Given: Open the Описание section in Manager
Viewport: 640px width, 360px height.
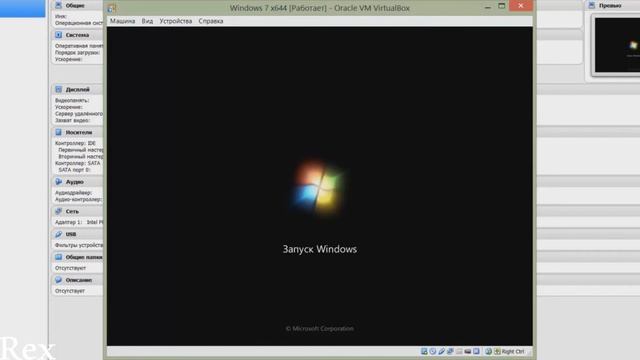Looking at the screenshot, I should tap(78, 280).
